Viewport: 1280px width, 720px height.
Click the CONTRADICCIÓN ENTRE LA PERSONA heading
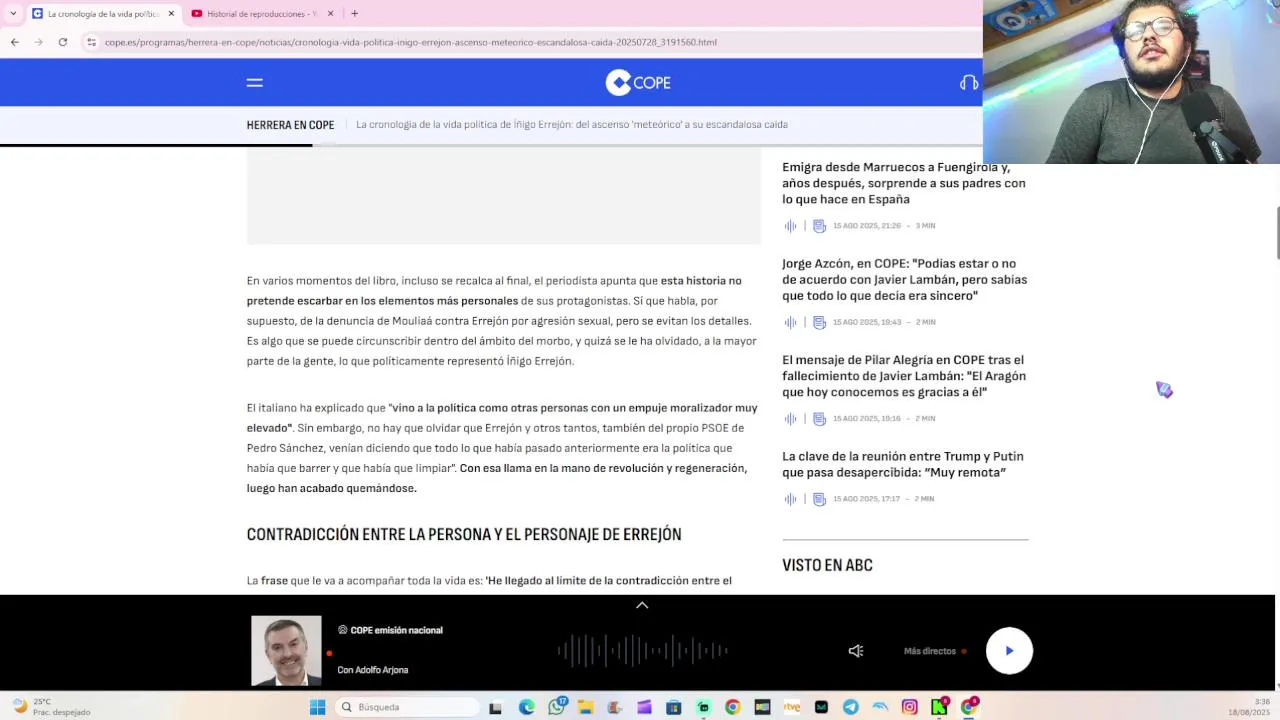[464, 535]
